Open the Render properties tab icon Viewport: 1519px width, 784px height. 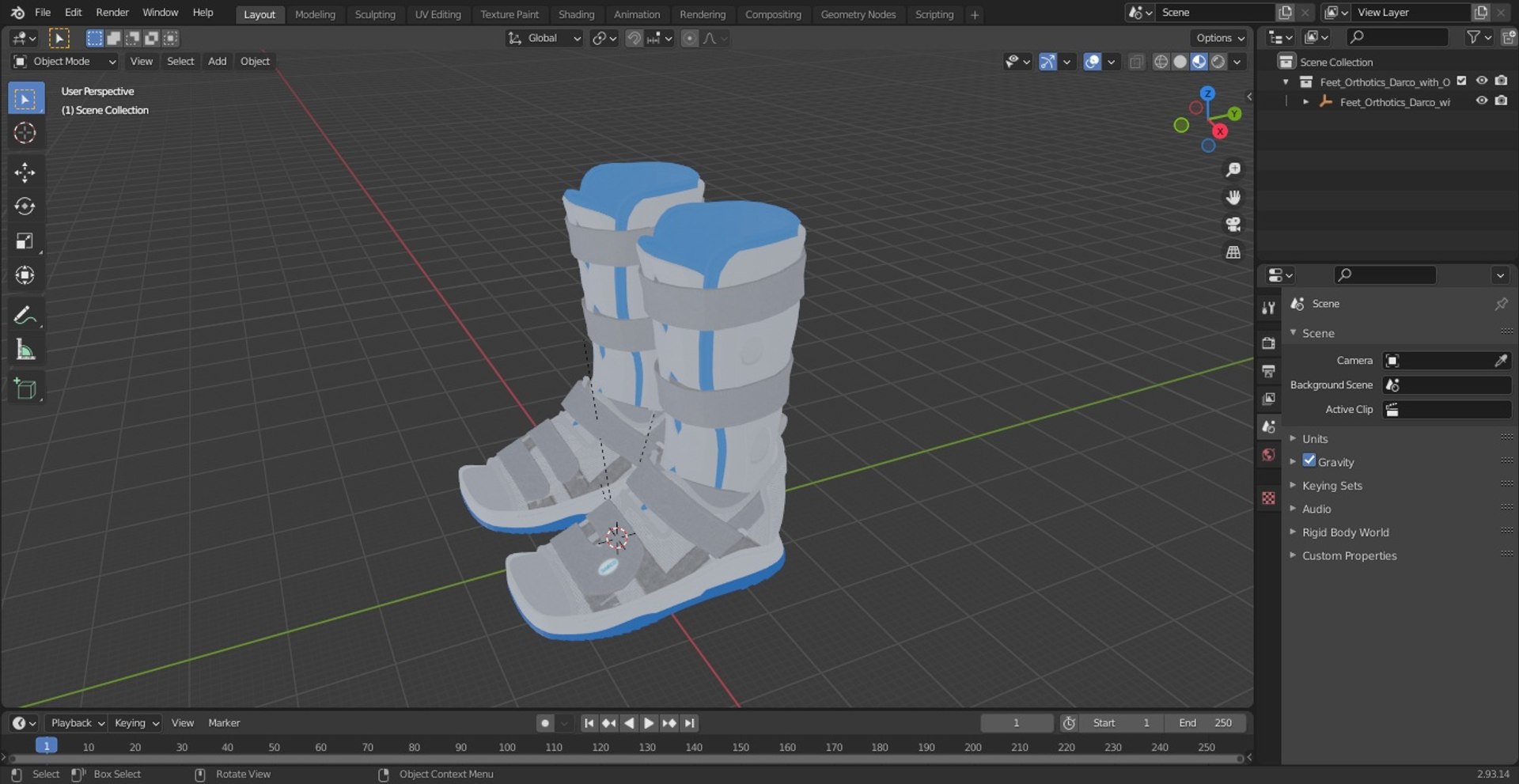1268,343
